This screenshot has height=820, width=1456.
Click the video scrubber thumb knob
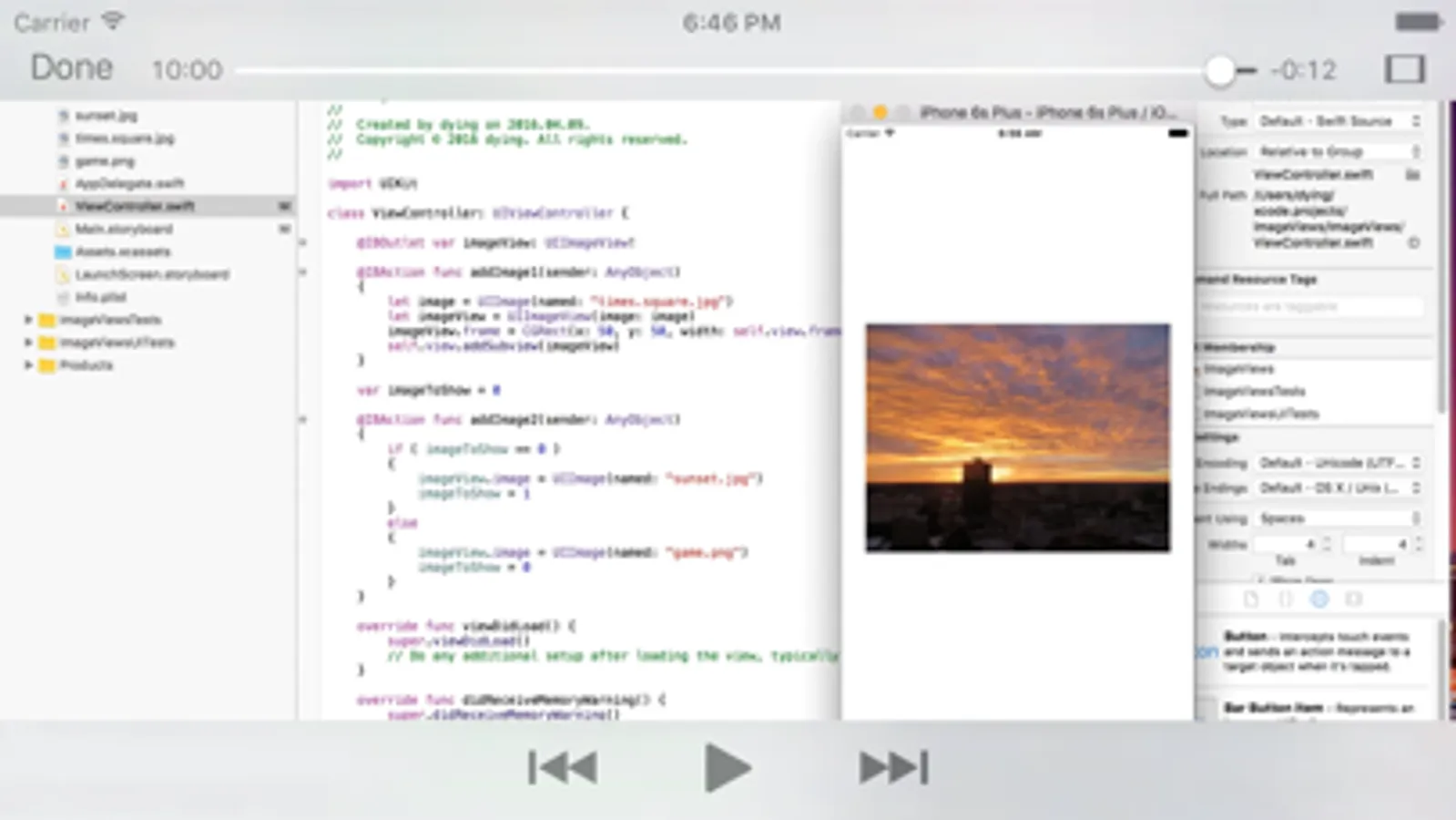click(1219, 70)
